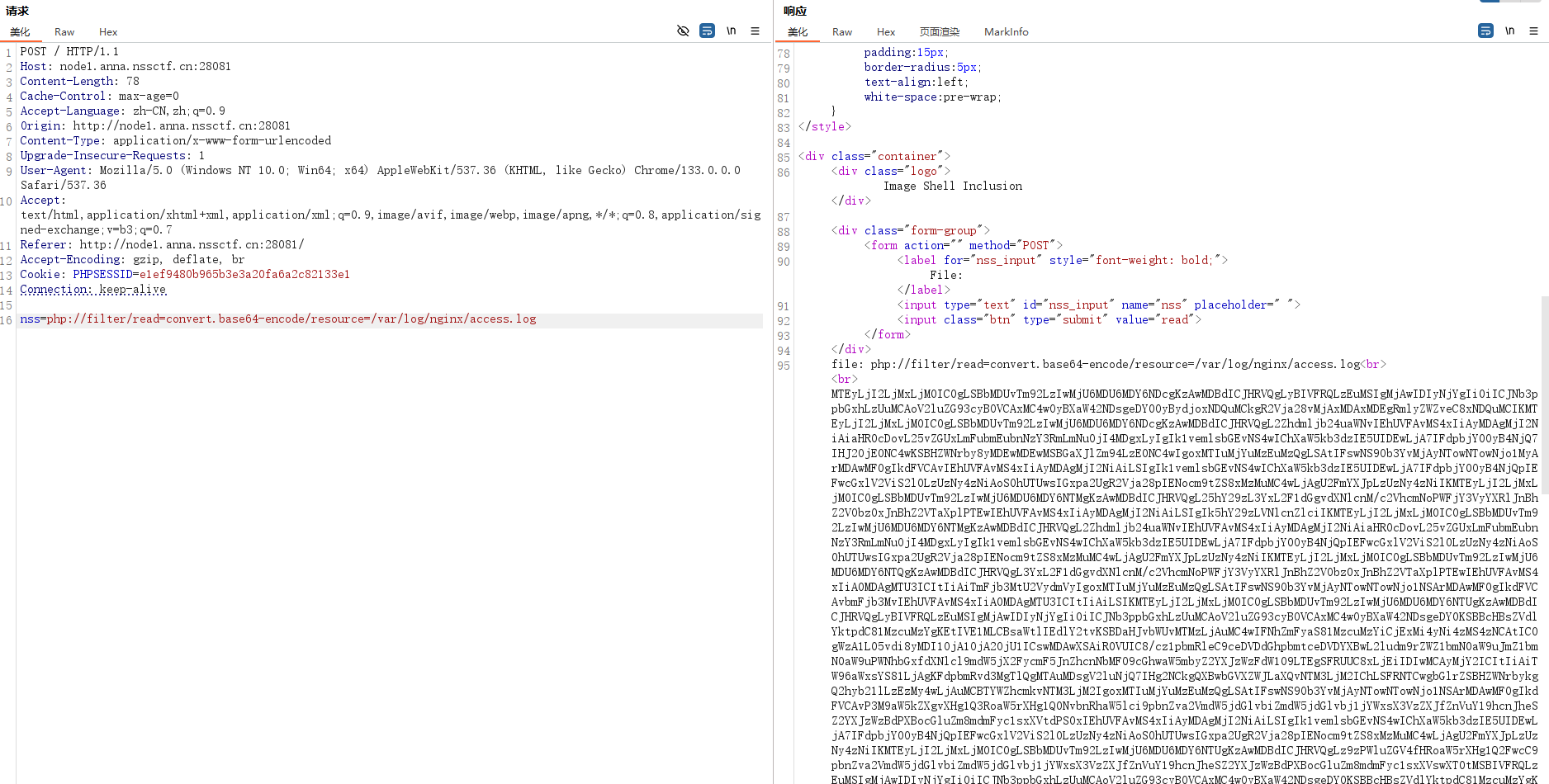
Task: Click the Content-Type header line
Action: pos(176,141)
